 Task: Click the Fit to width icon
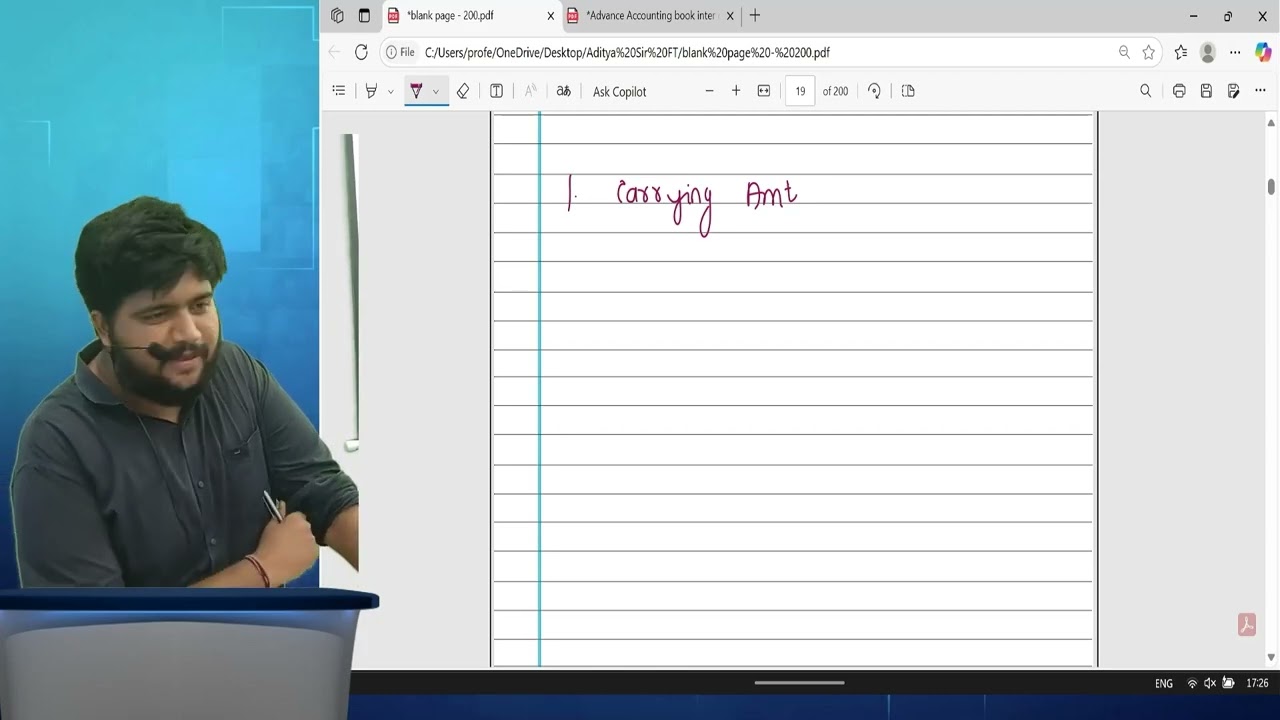point(764,91)
